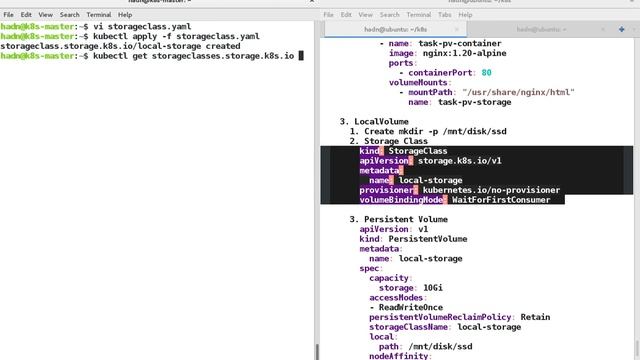This screenshot has width=640, height=360.
Task: Click the '- ReadWriteOnce' line
Action: [406, 307]
